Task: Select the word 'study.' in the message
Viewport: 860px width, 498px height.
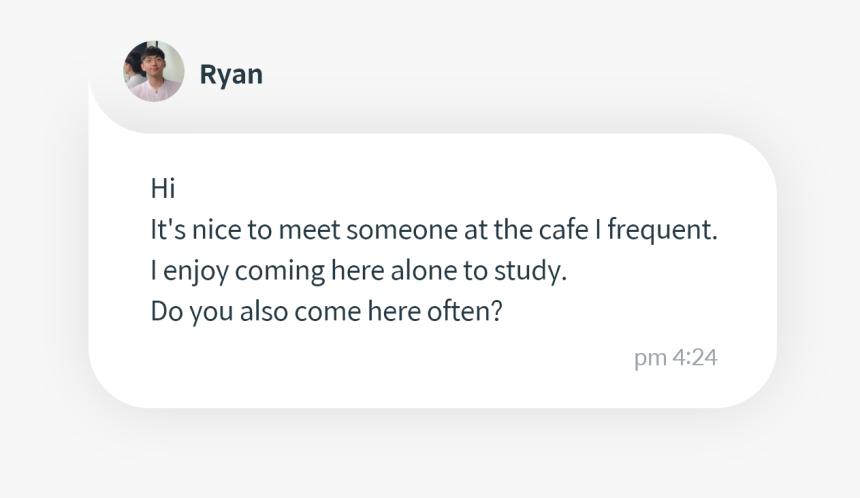Action: 530,271
